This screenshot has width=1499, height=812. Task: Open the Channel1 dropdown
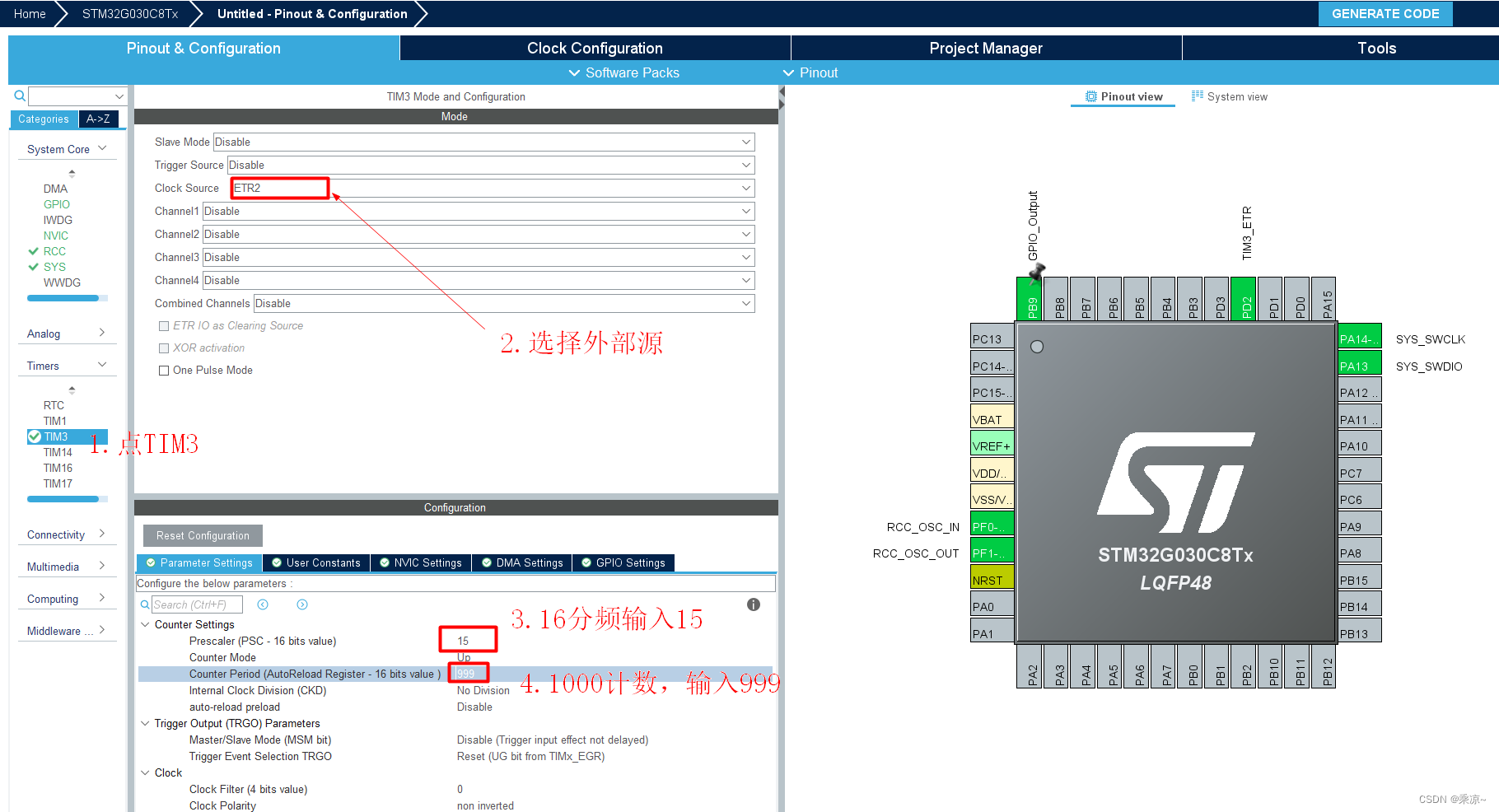point(479,211)
